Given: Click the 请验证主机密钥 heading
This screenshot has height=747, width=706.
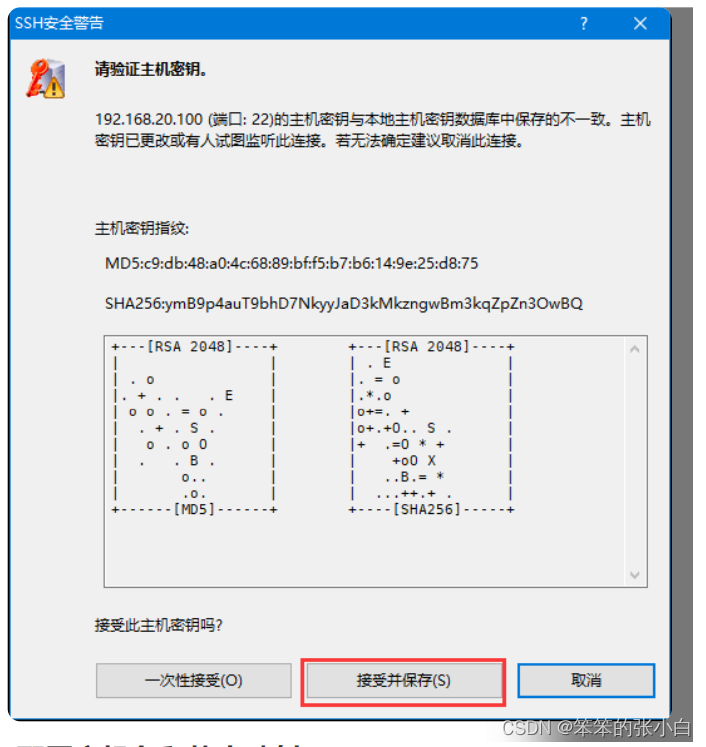Looking at the screenshot, I should pyautogui.click(x=151, y=70).
